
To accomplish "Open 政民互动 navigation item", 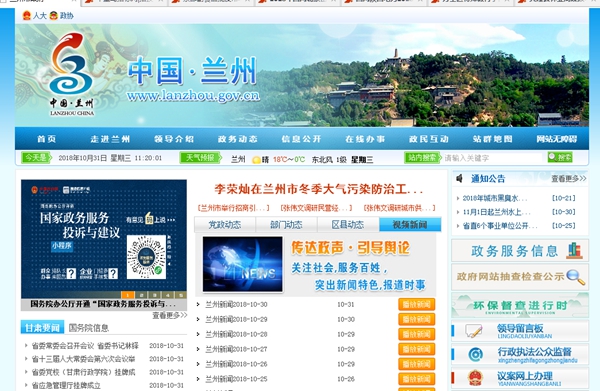I will [x=429, y=139].
